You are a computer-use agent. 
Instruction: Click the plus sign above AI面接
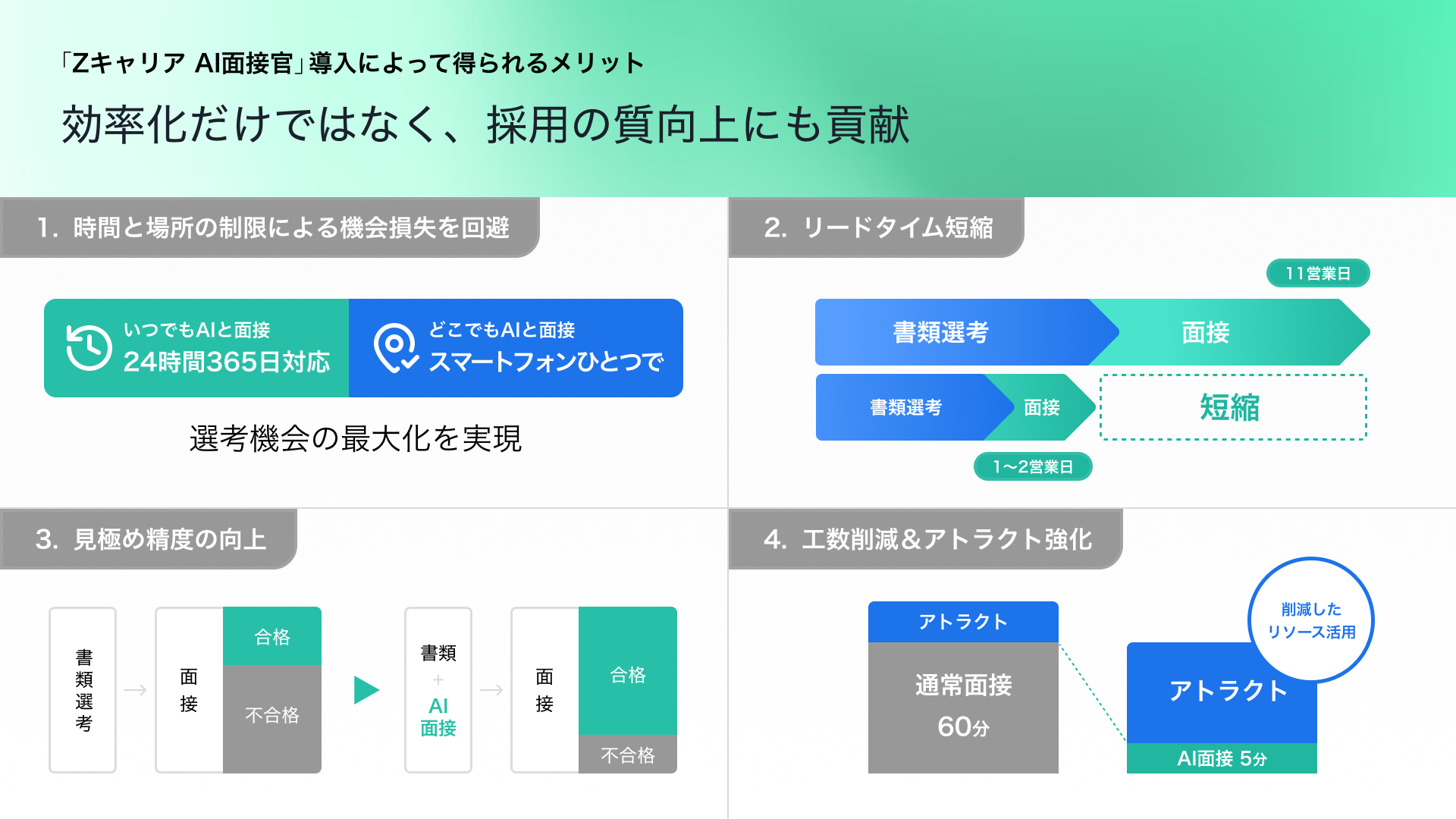[x=438, y=679]
